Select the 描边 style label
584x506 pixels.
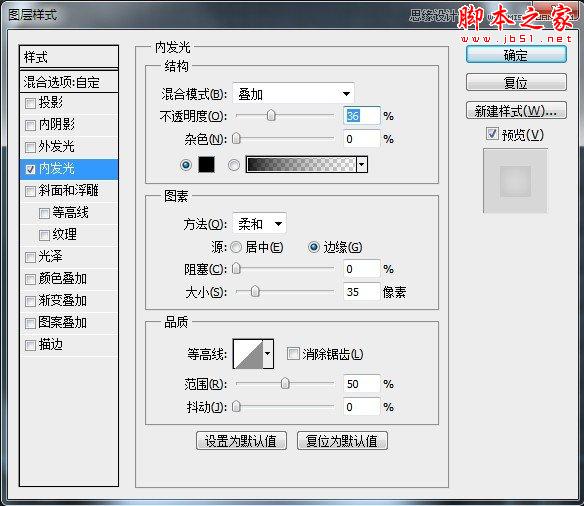tap(51, 344)
